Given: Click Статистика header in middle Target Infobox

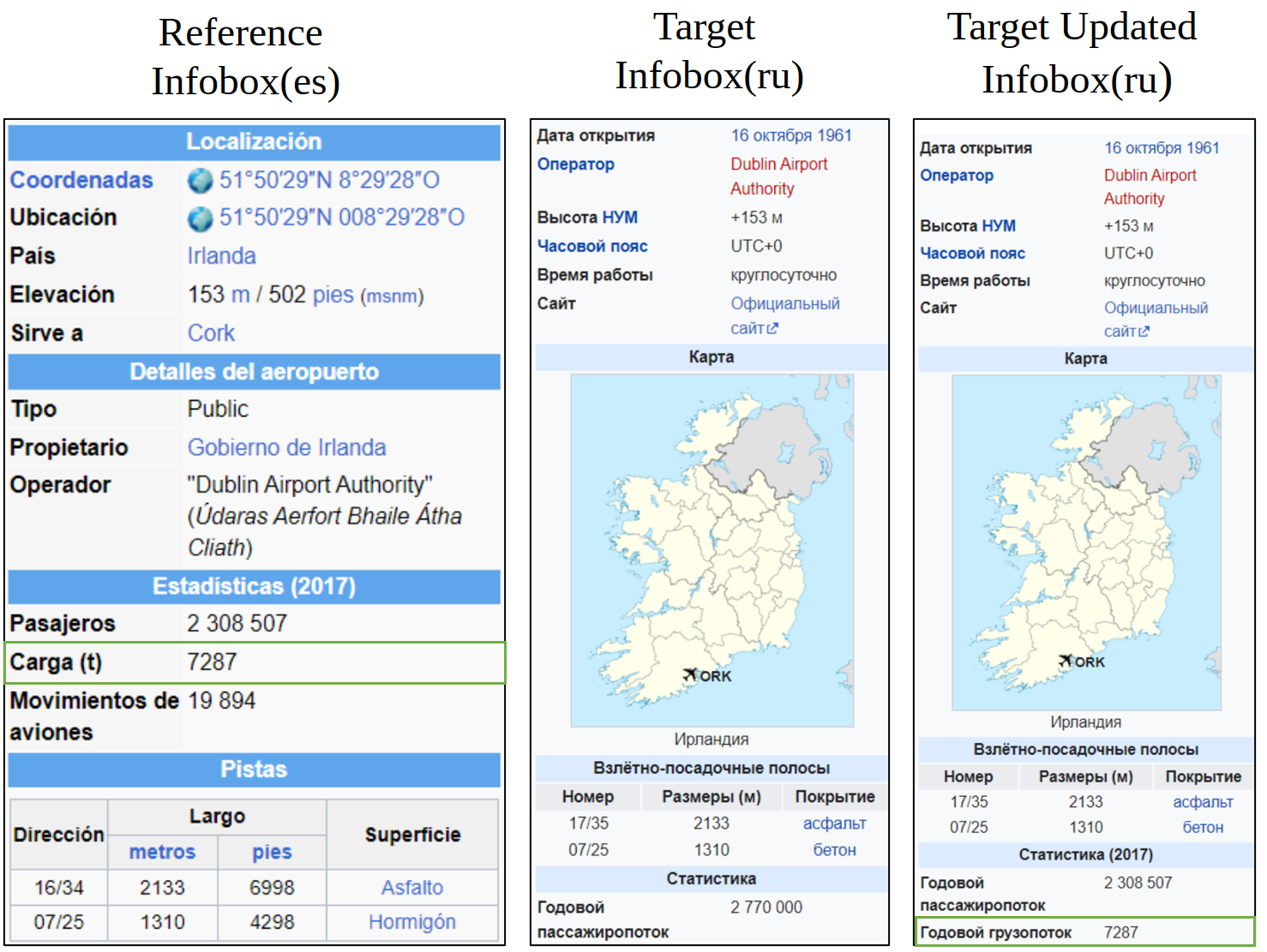Looking at the screenshot, I should (712, 879).
